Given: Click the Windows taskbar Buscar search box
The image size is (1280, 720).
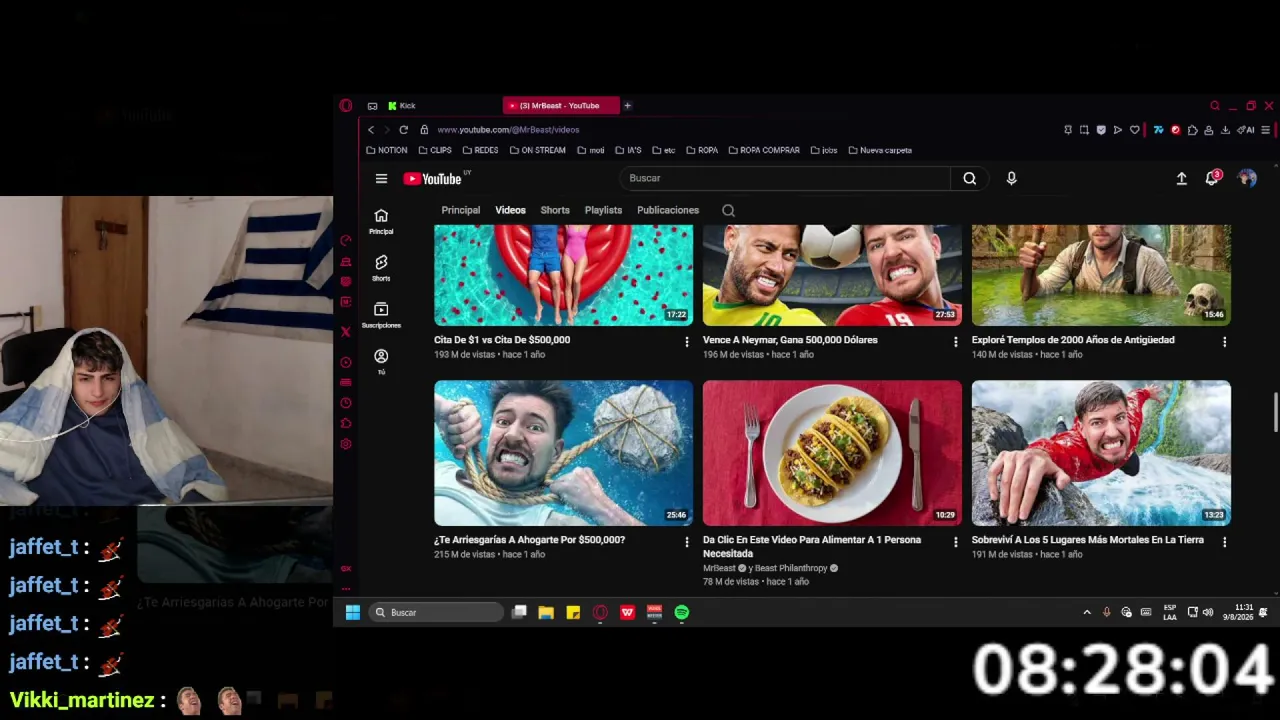Looking at the screenshot, I should (x=435, y=613).
